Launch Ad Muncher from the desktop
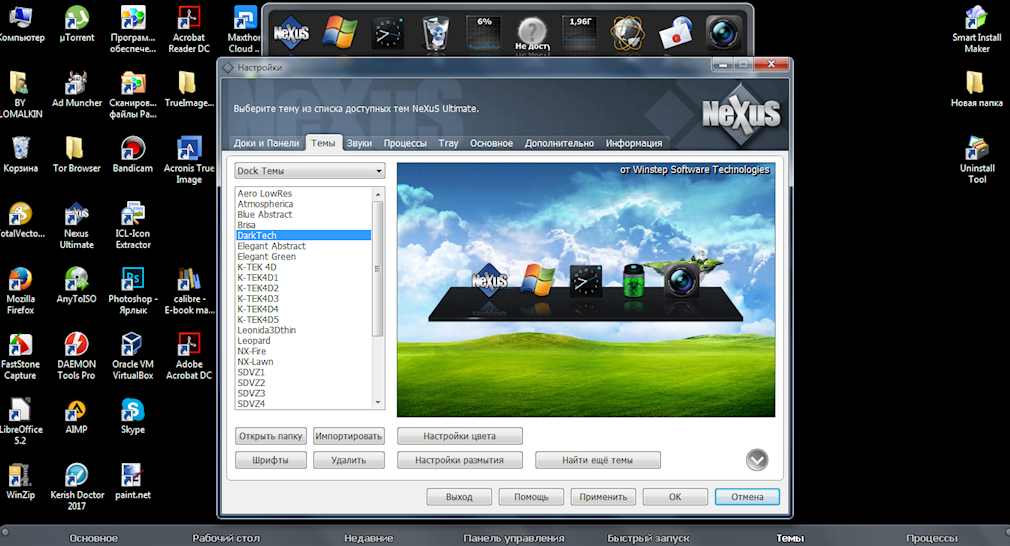 [x=77, y=89]
